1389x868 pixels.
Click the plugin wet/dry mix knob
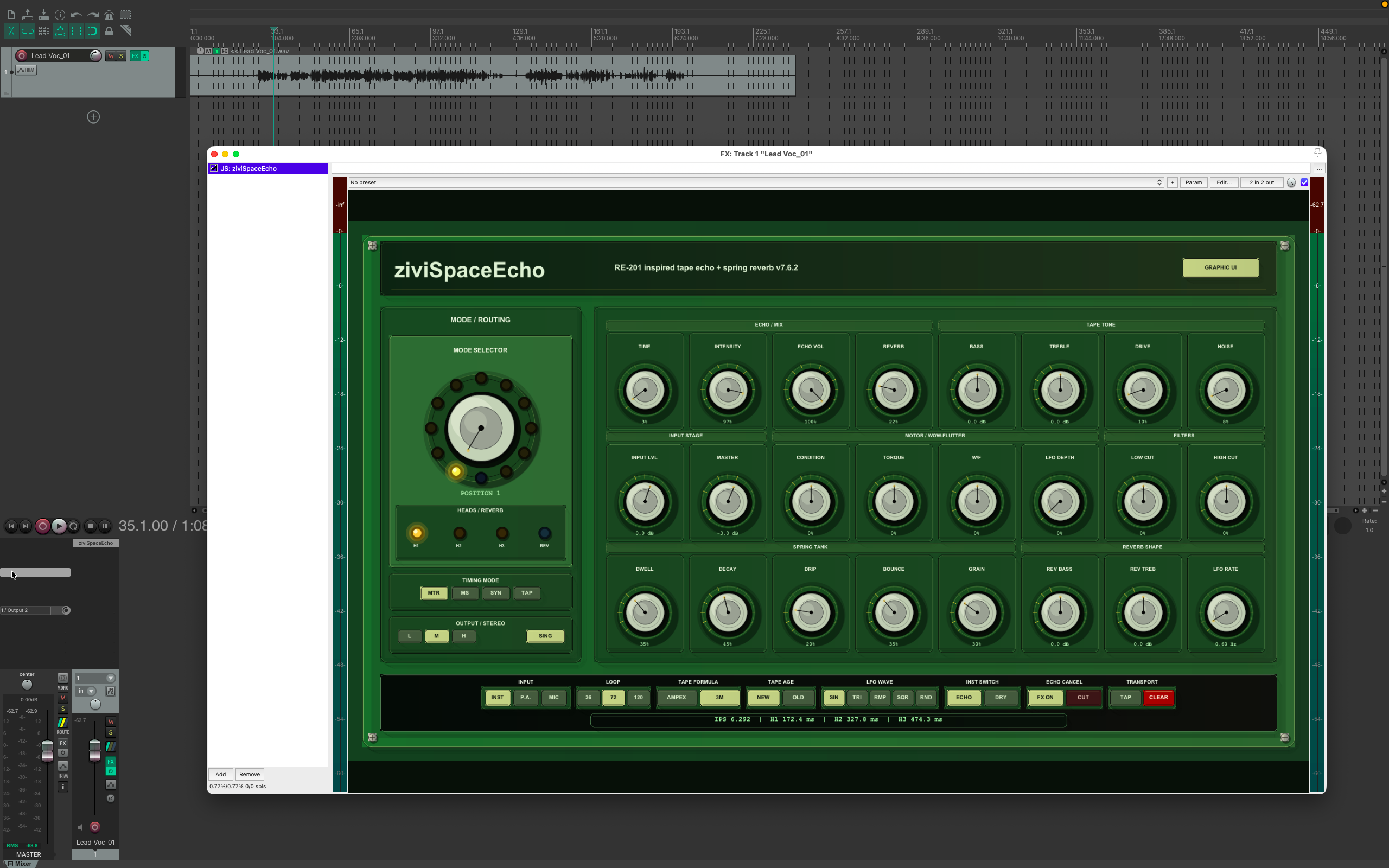coord(1291,183)
